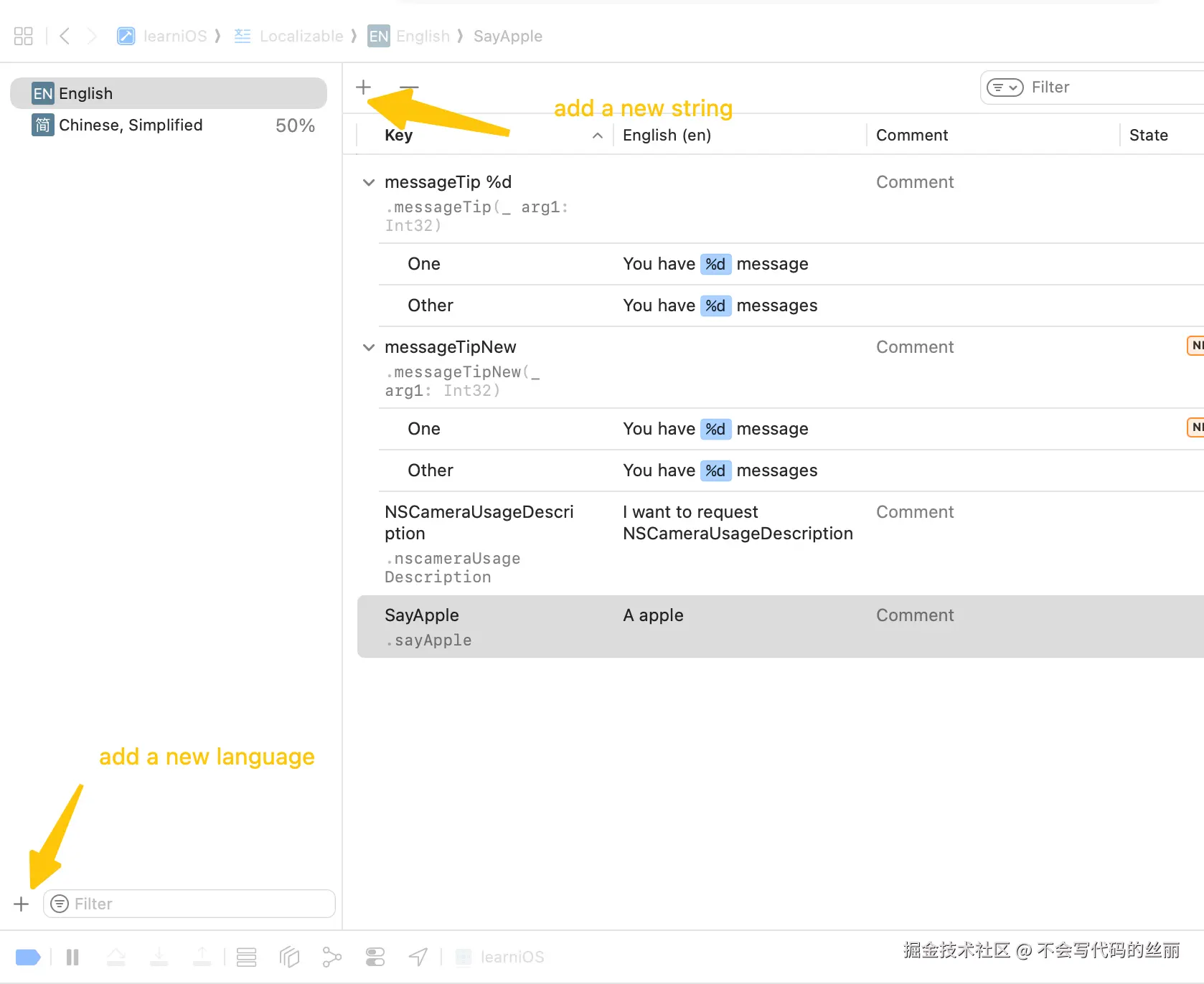Screen dimensions: 1204x984
Task: Click the Comment field for NSCameraUsageDescription
Action: [x=915, y=512]
